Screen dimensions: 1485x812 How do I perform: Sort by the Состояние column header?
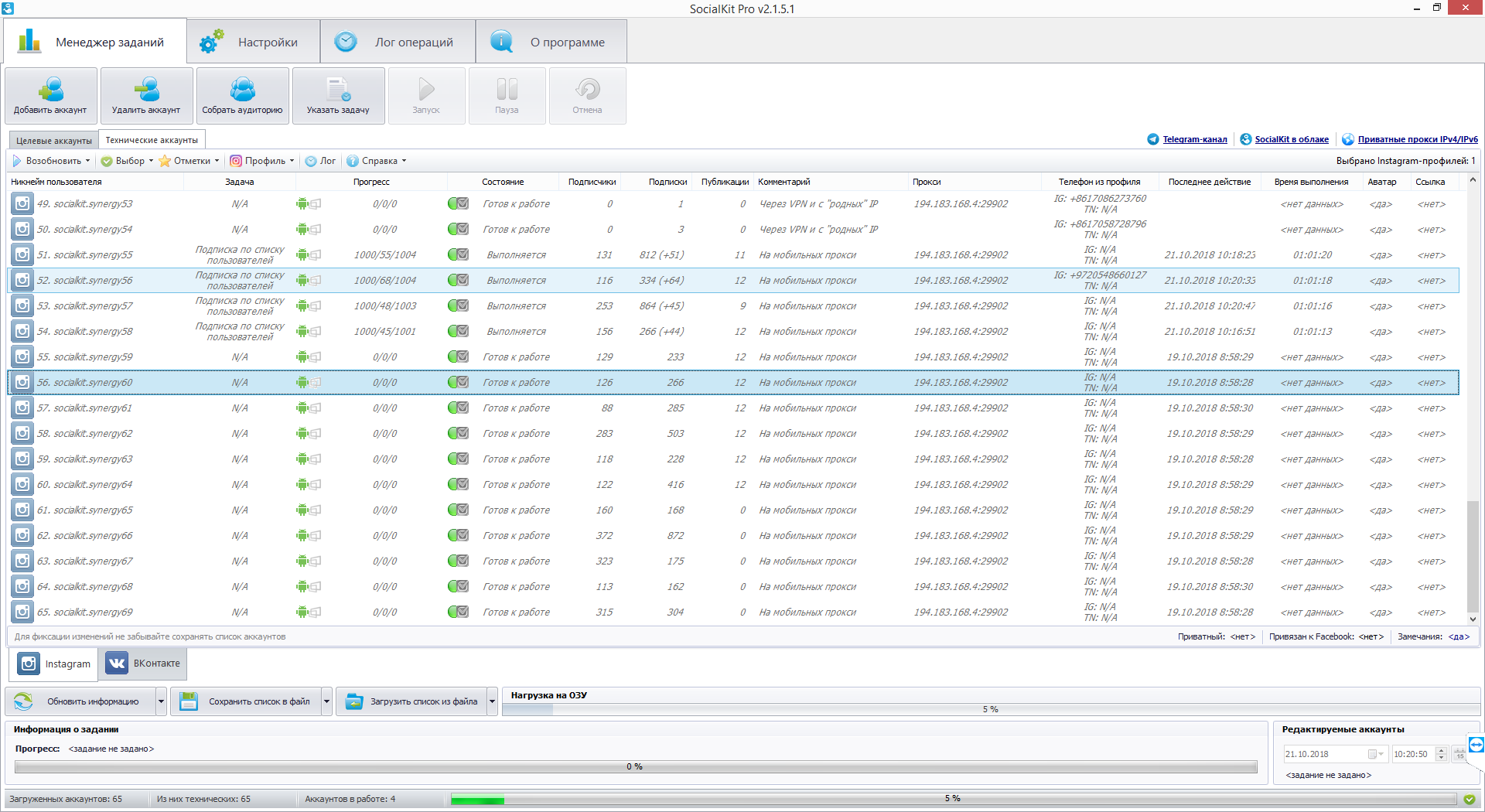(x=503, y=182)
